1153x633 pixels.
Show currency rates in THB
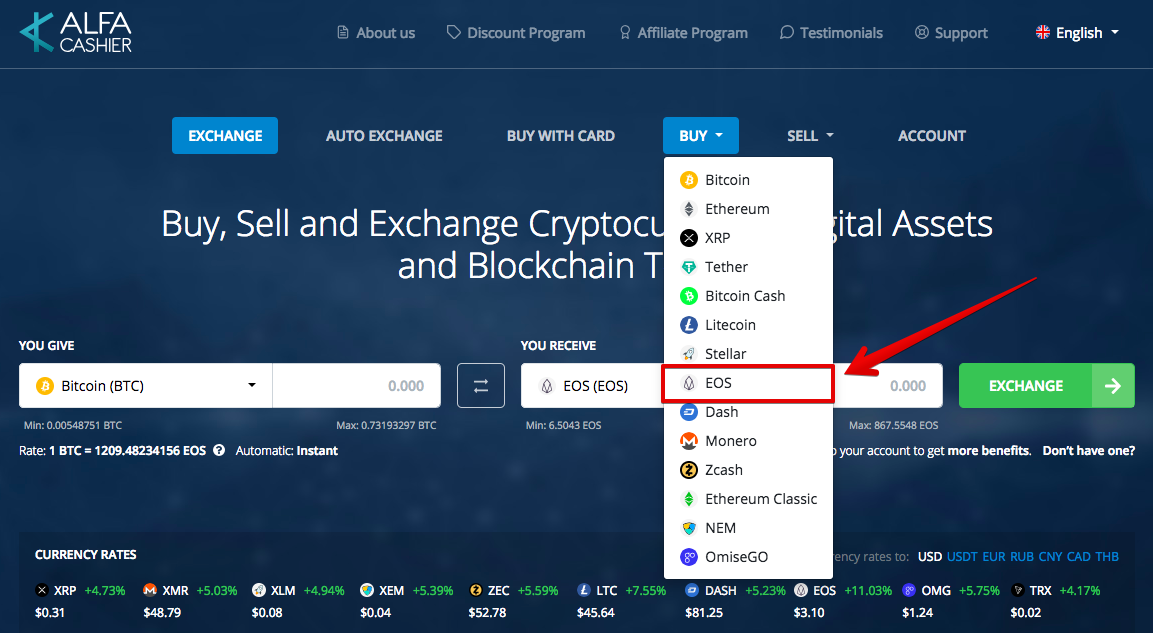tap(1107, 557)
